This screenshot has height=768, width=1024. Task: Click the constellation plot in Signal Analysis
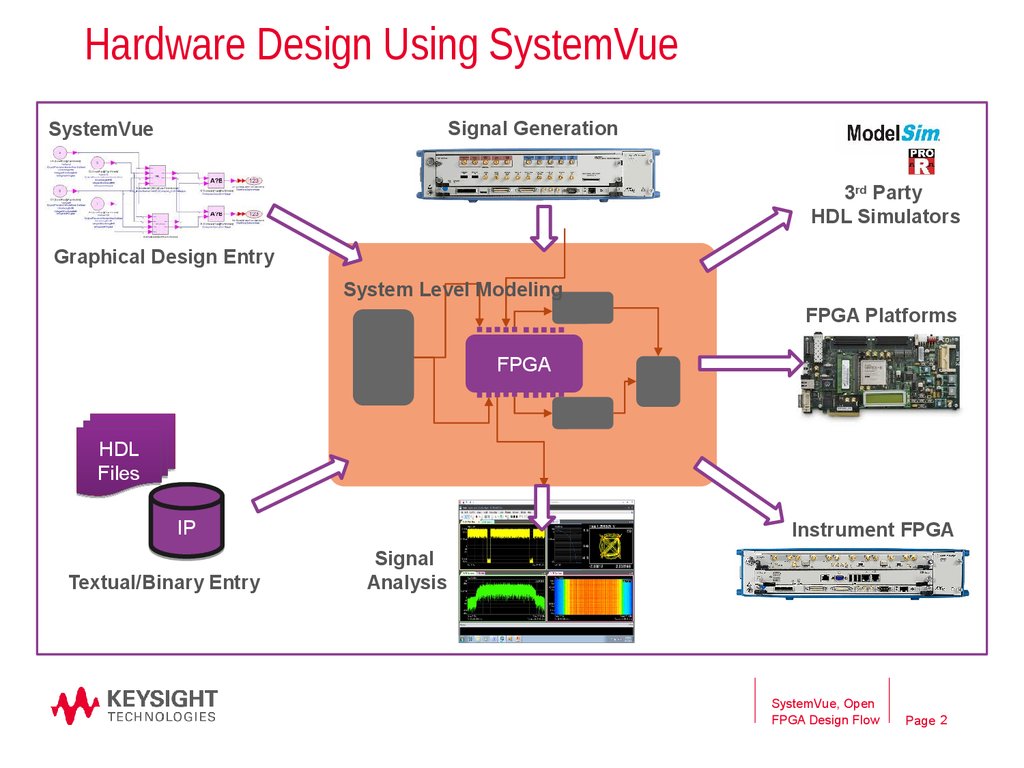[610, 545]
